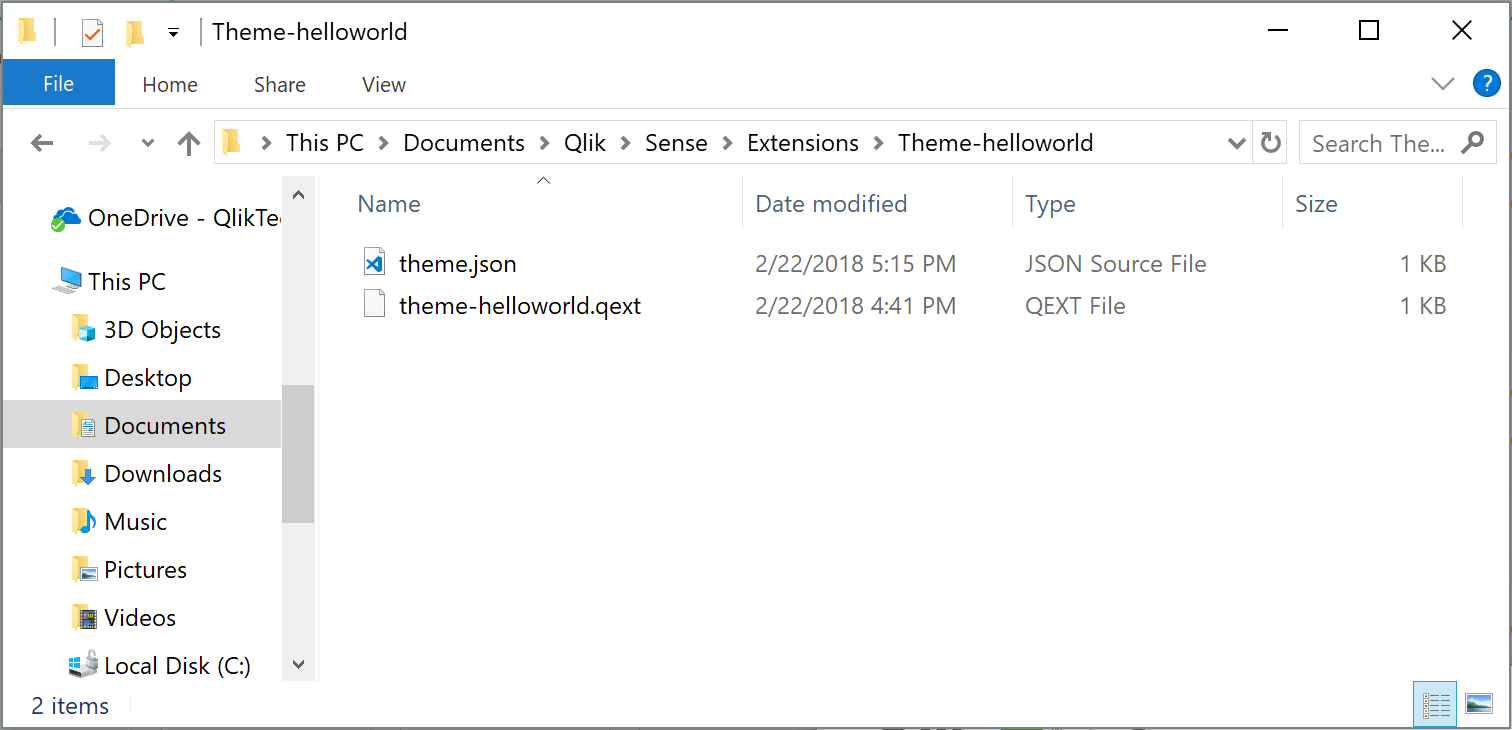
Task: Open the Customize Quick Access Toolbar dropdown
Action: pyautogui.click(x=173, y=33)
